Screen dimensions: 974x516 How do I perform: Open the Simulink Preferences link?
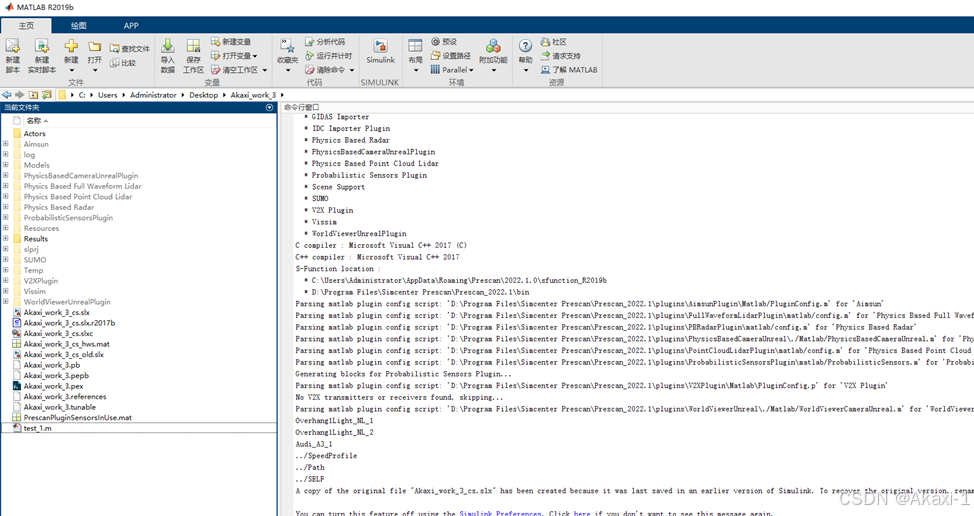[500, 514]
